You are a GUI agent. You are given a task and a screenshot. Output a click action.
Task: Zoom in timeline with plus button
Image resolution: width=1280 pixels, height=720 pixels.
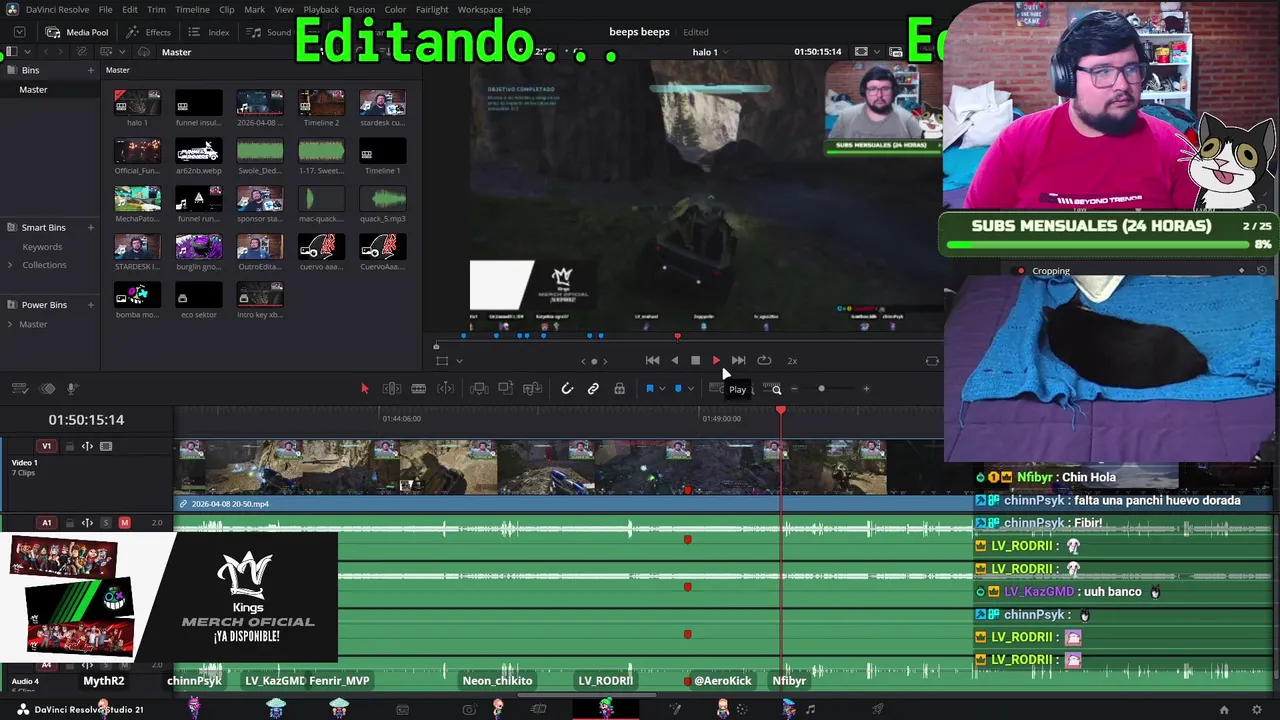866,389
